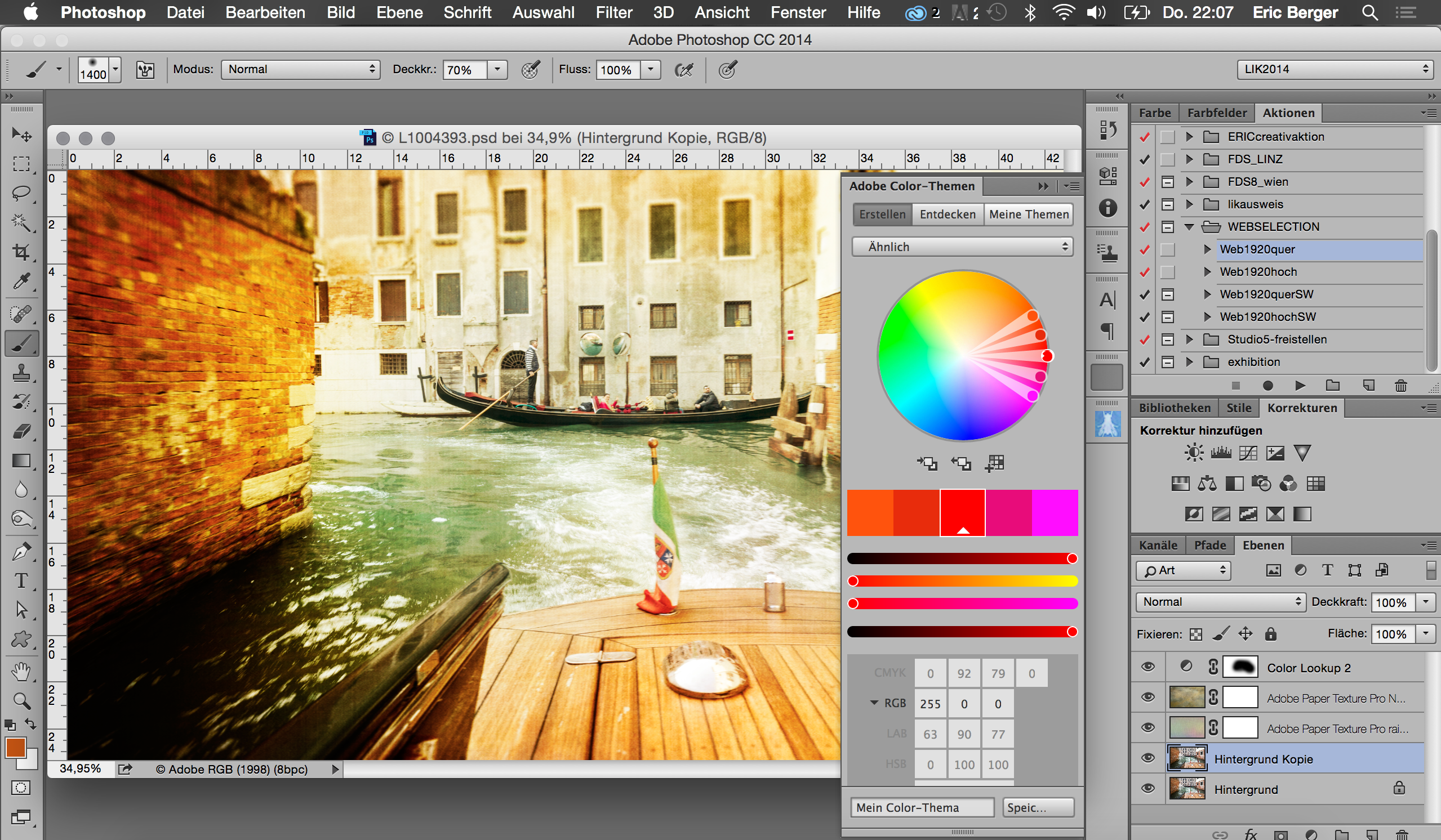The image size is (1441, 840).
Task: Select the Zoom tool in toolbar
Action: [x=21, y=700]
